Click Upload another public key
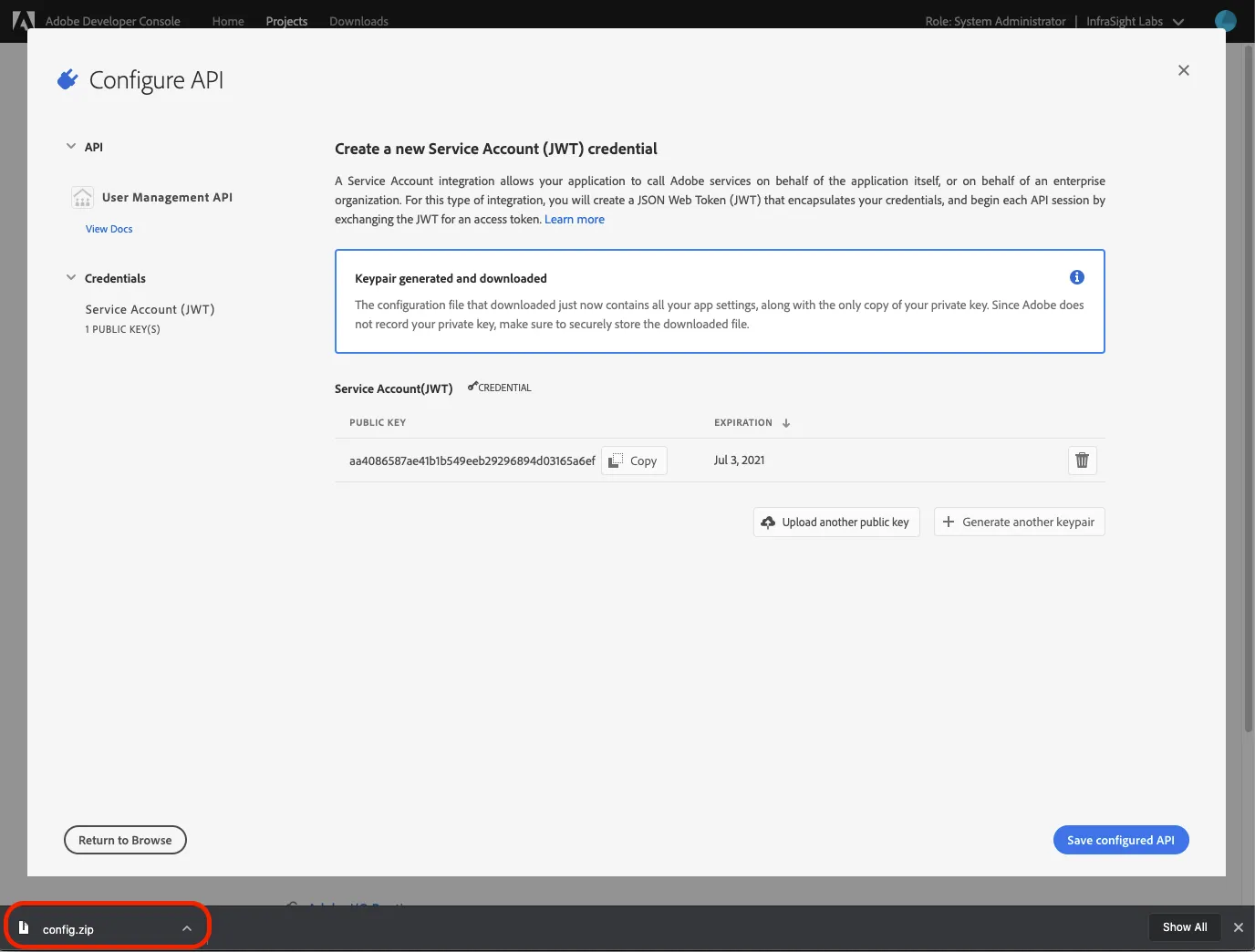Image resolution: width=1255 pixels, height=952 pixels. 836,523
